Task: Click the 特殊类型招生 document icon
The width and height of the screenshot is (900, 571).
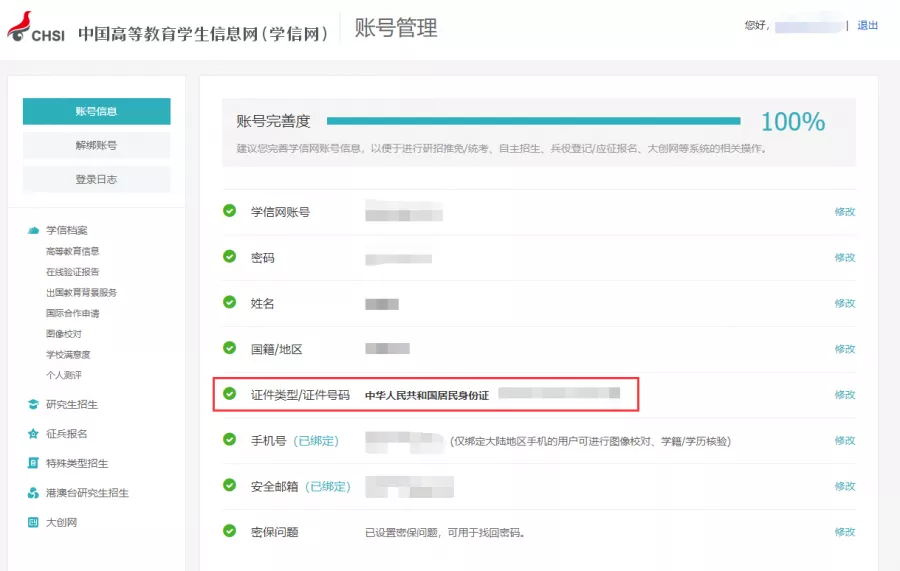Action: point(33,463)
